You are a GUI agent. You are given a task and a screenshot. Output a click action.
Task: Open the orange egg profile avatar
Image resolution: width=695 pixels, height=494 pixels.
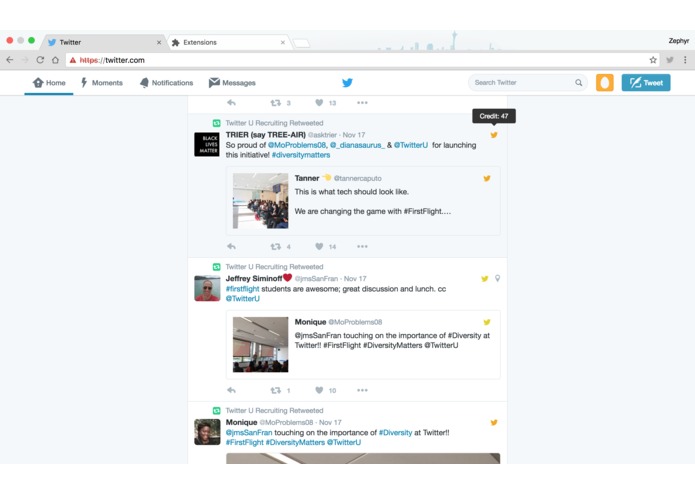605,82
